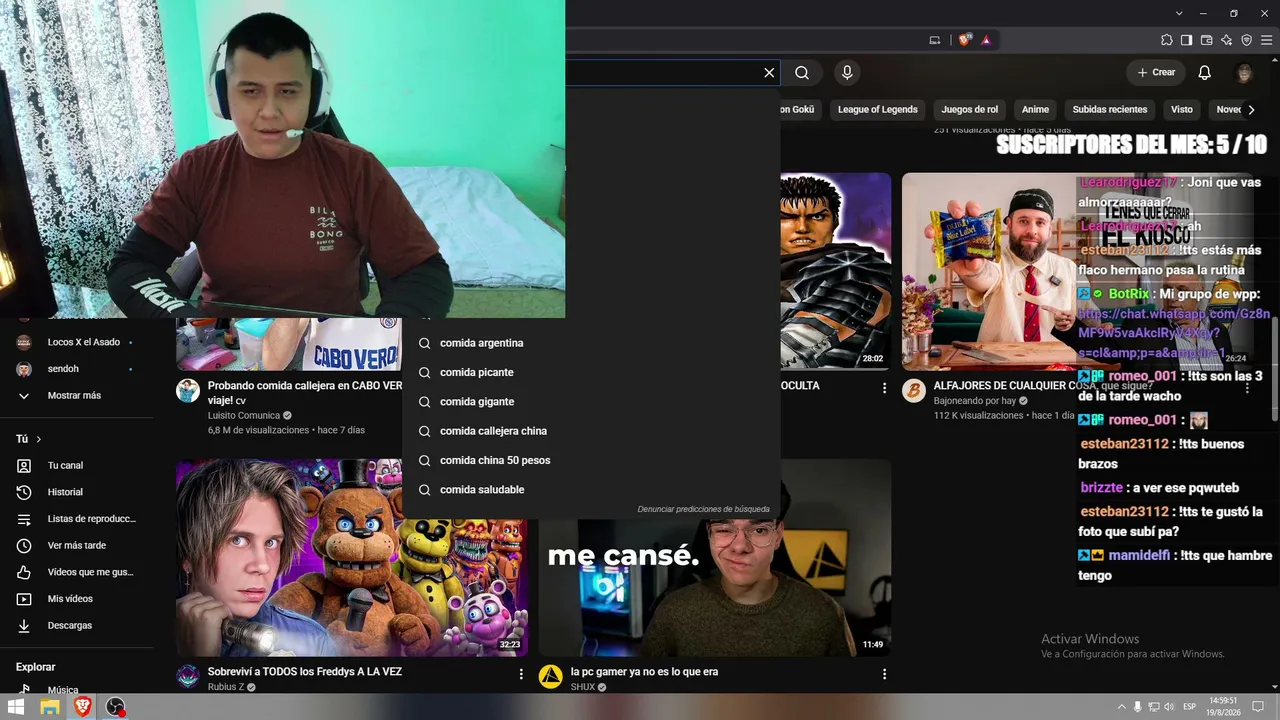Choose suggestion 'comida china 50 pesos'
1280x720 pixels.
point(591,460)
